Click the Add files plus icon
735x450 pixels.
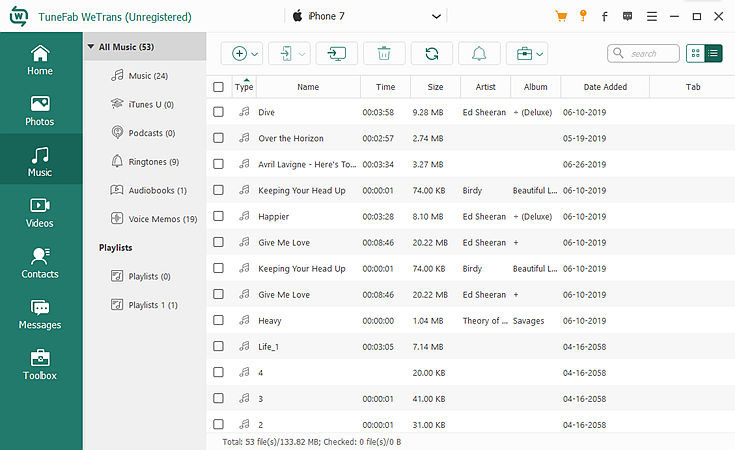click(239, 53)
